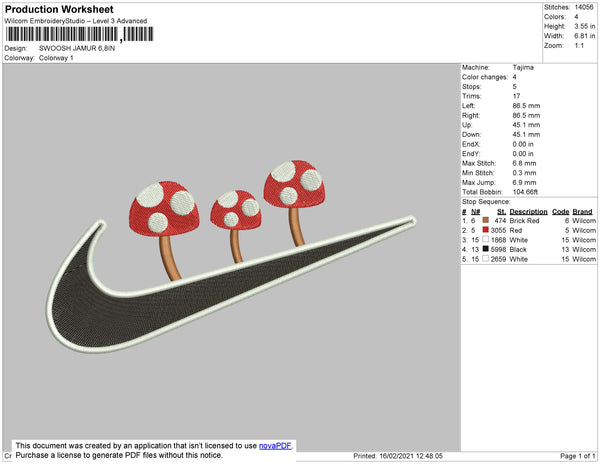Click the Zoom value 1:1
The image size is (600, 464).
[579, 46]
